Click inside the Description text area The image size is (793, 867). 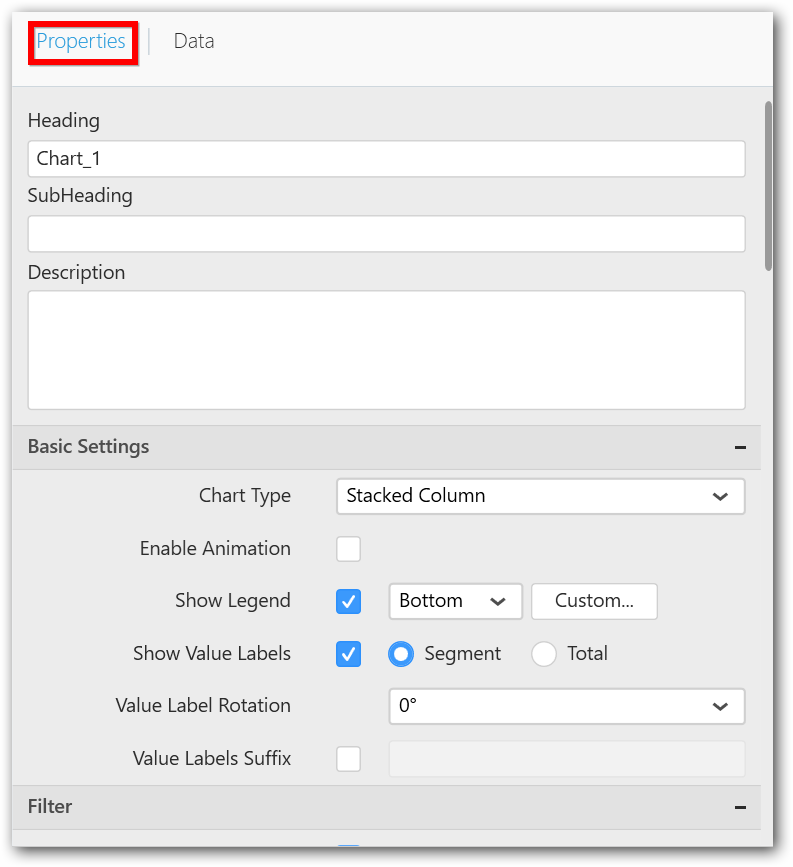(x=386, y=350)
